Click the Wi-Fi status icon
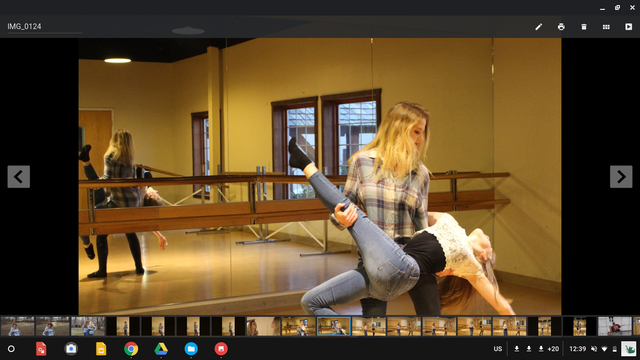Screen dimensions: 640x360 coord(604,349)
